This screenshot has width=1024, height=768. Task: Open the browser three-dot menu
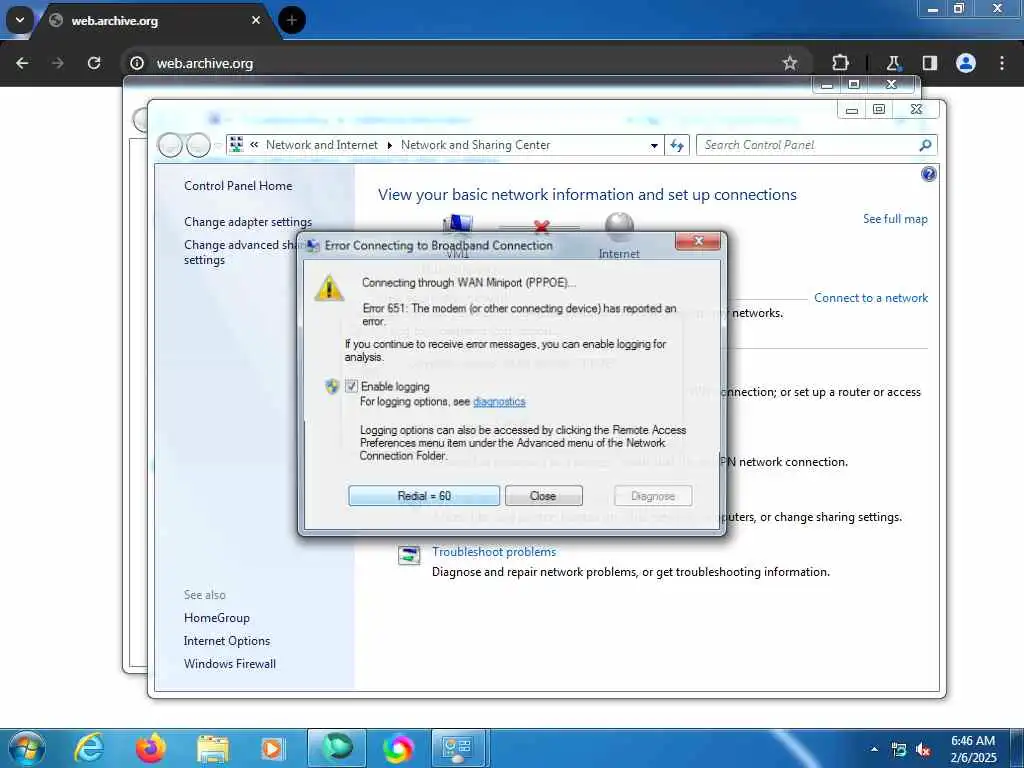(1002, 63)
